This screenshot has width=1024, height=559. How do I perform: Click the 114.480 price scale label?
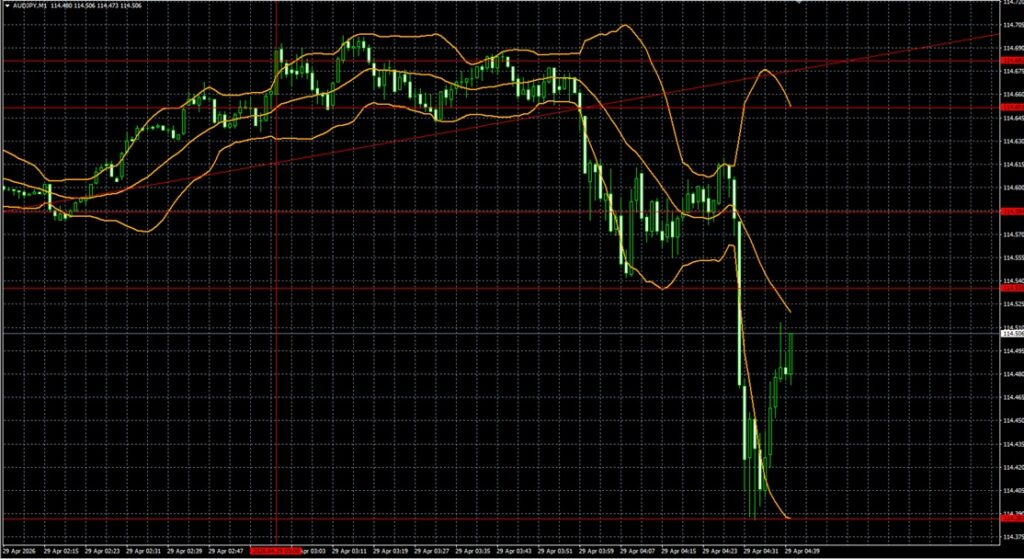[x=1012, y=374]
